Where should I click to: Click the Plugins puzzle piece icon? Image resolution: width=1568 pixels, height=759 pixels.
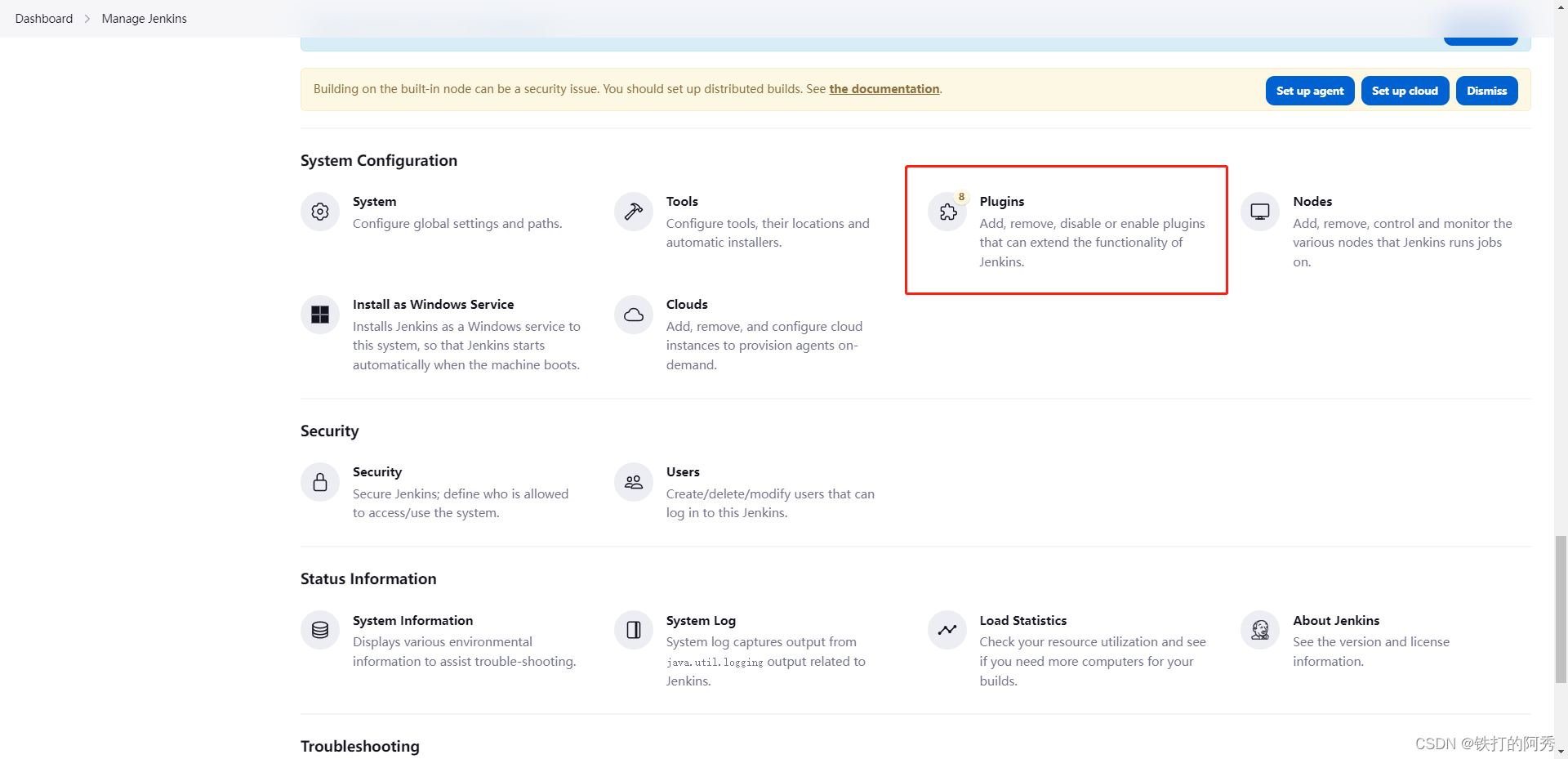tap(947, 212)
